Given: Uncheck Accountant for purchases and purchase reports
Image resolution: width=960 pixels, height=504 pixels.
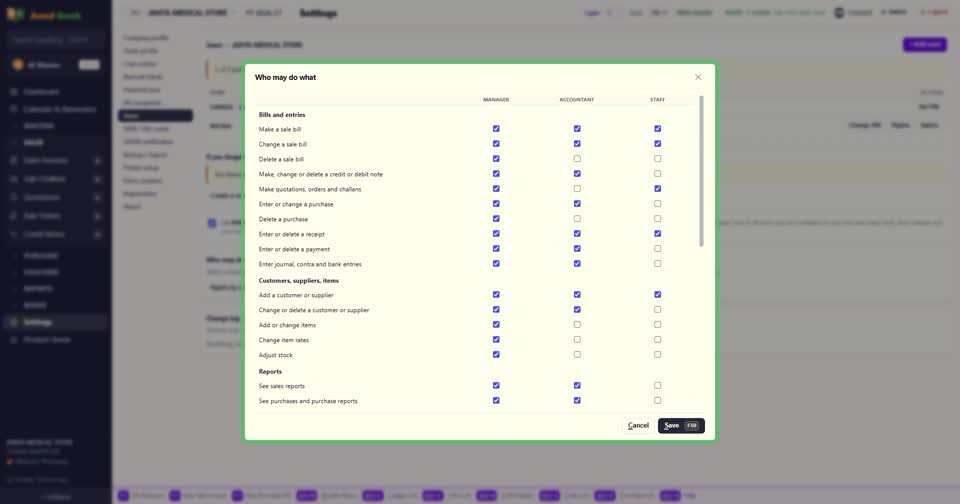Looking at the screenshot, I should coord(577,401).
